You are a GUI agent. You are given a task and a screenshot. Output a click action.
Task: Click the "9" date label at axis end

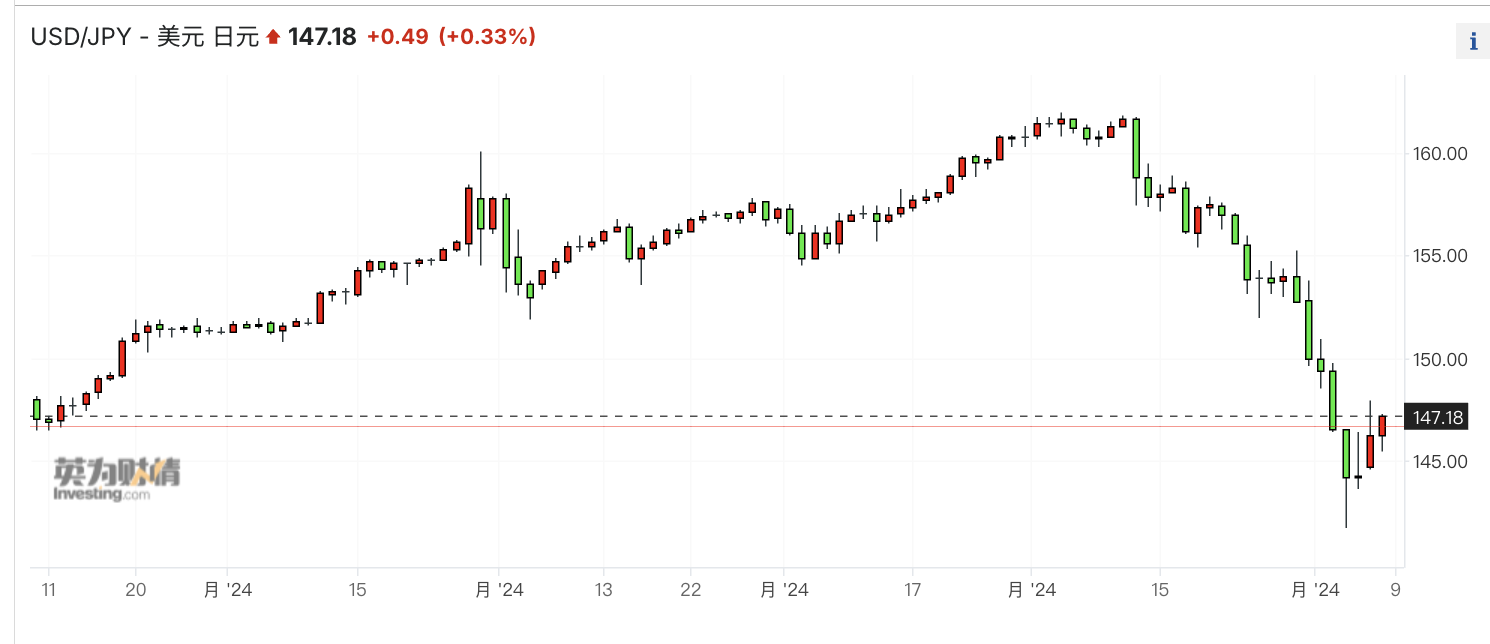coord(1395,590)
